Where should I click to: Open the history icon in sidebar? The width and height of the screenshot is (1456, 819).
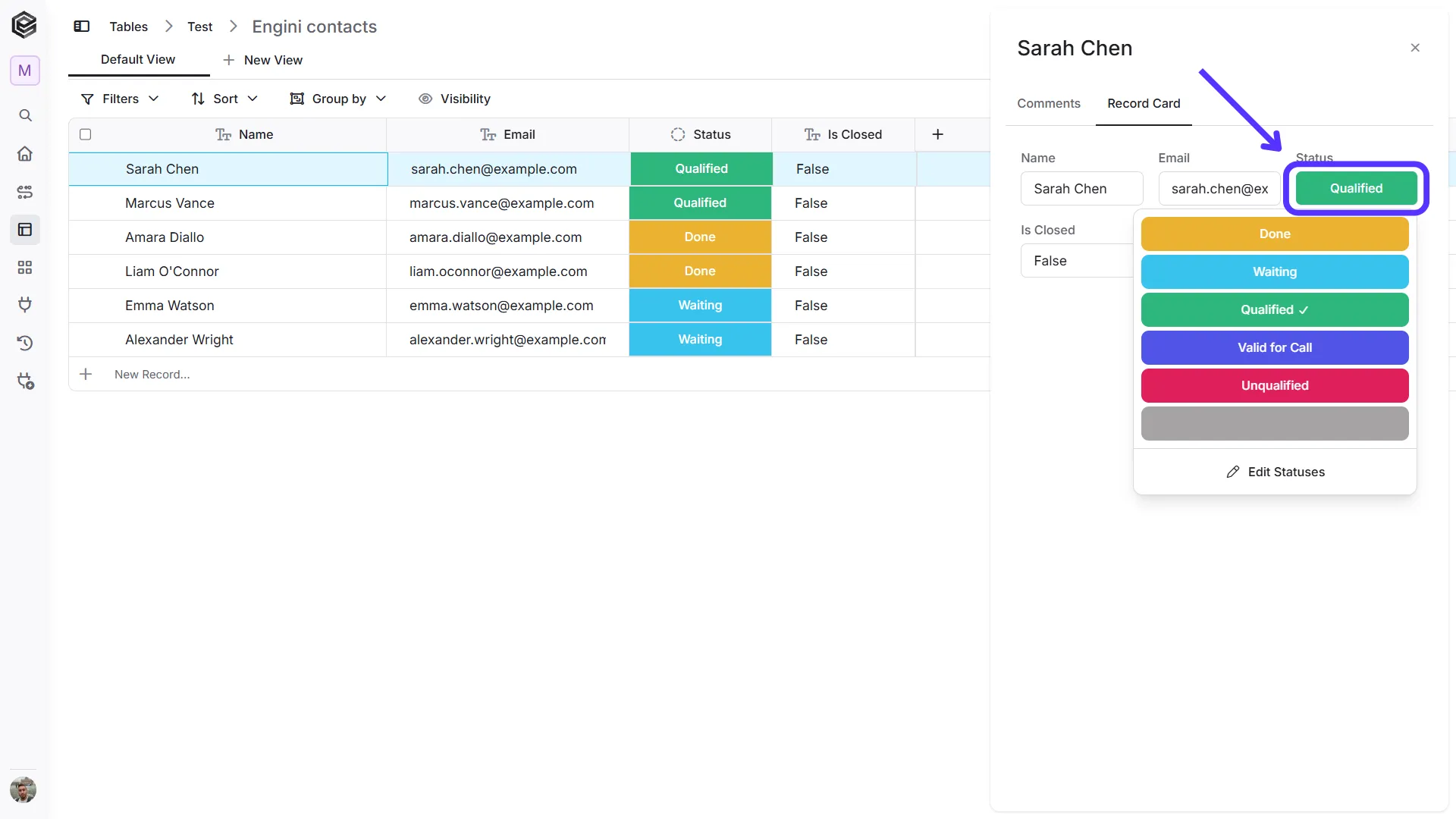(x=25, y=343)
